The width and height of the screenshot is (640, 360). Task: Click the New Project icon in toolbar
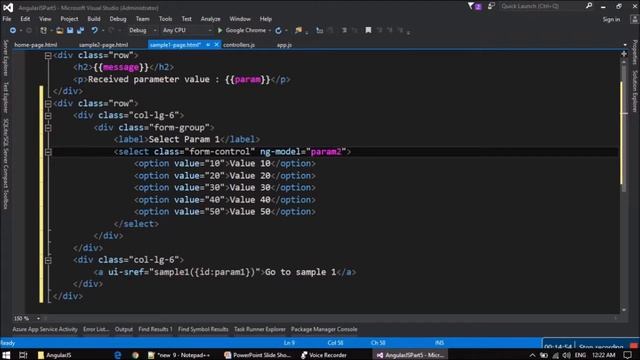point(43,31)
